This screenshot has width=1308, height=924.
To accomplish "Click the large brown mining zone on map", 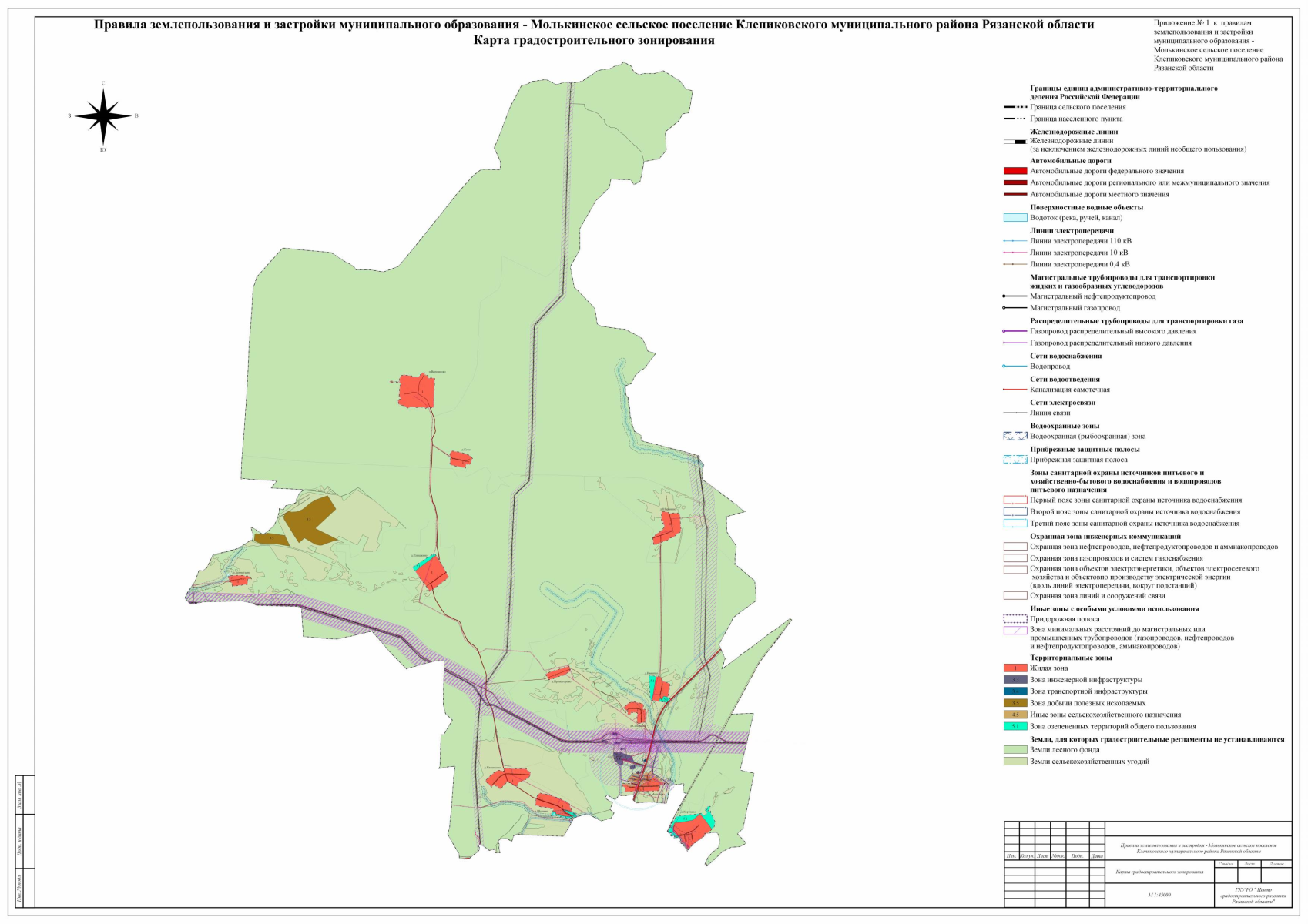I will (309, 520).
